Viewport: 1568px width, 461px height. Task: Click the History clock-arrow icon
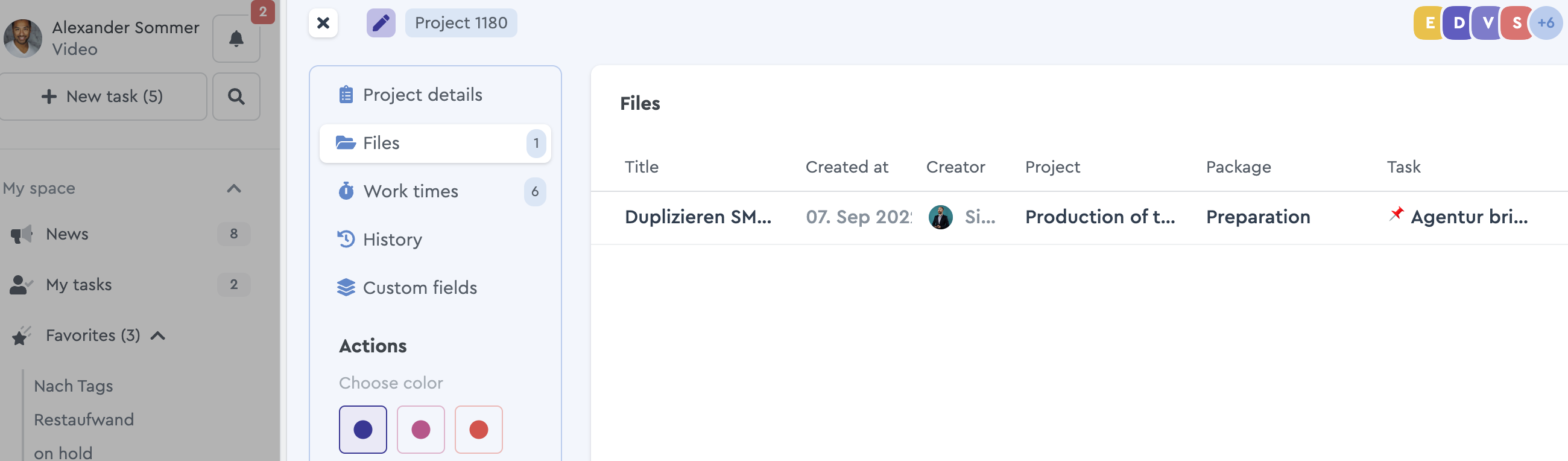[x=346, y=240]
